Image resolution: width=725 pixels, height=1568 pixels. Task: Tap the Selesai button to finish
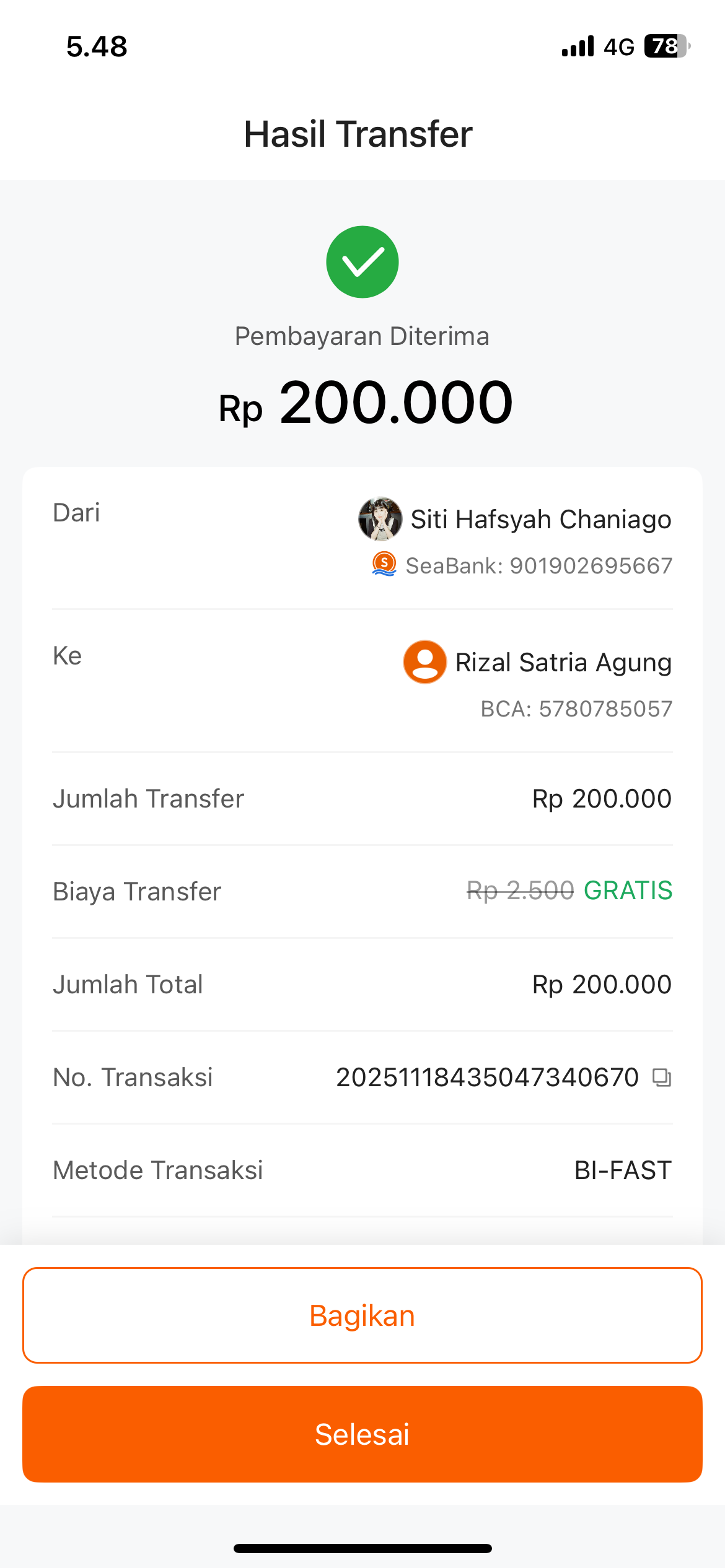click(x=362, y=1434)
